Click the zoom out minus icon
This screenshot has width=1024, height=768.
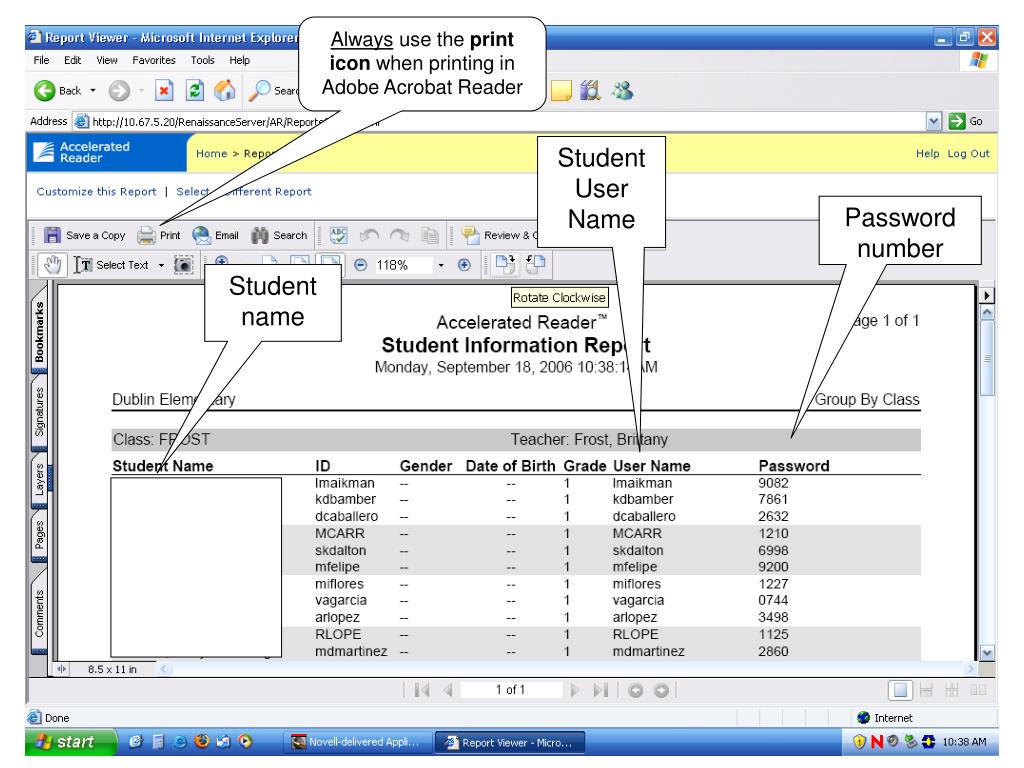point(360,265)
